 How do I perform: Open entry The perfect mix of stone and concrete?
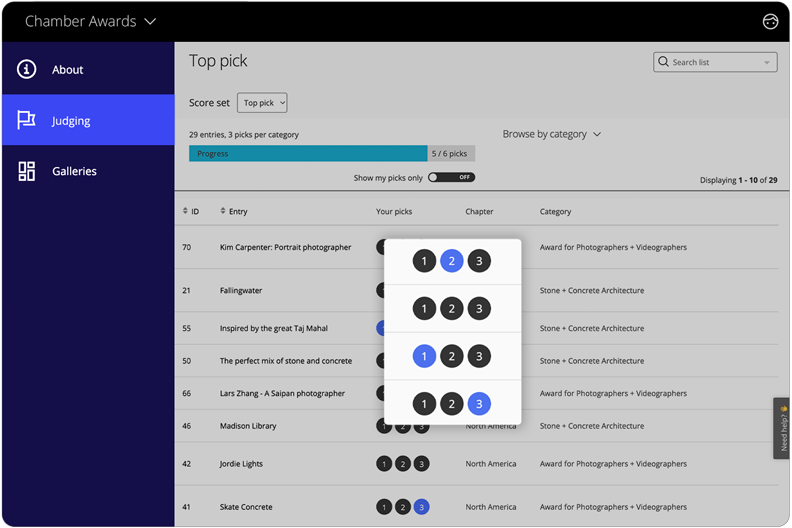pos(285,361)
